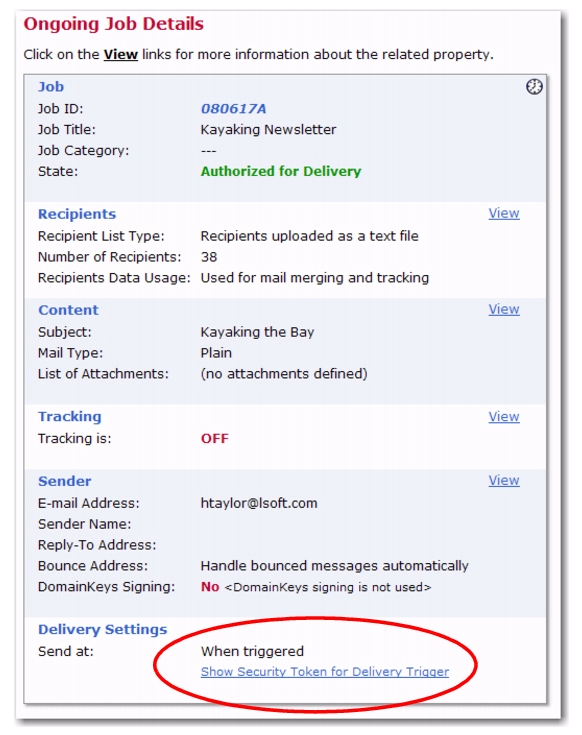Click the job history clock icon

click(534, 87)
